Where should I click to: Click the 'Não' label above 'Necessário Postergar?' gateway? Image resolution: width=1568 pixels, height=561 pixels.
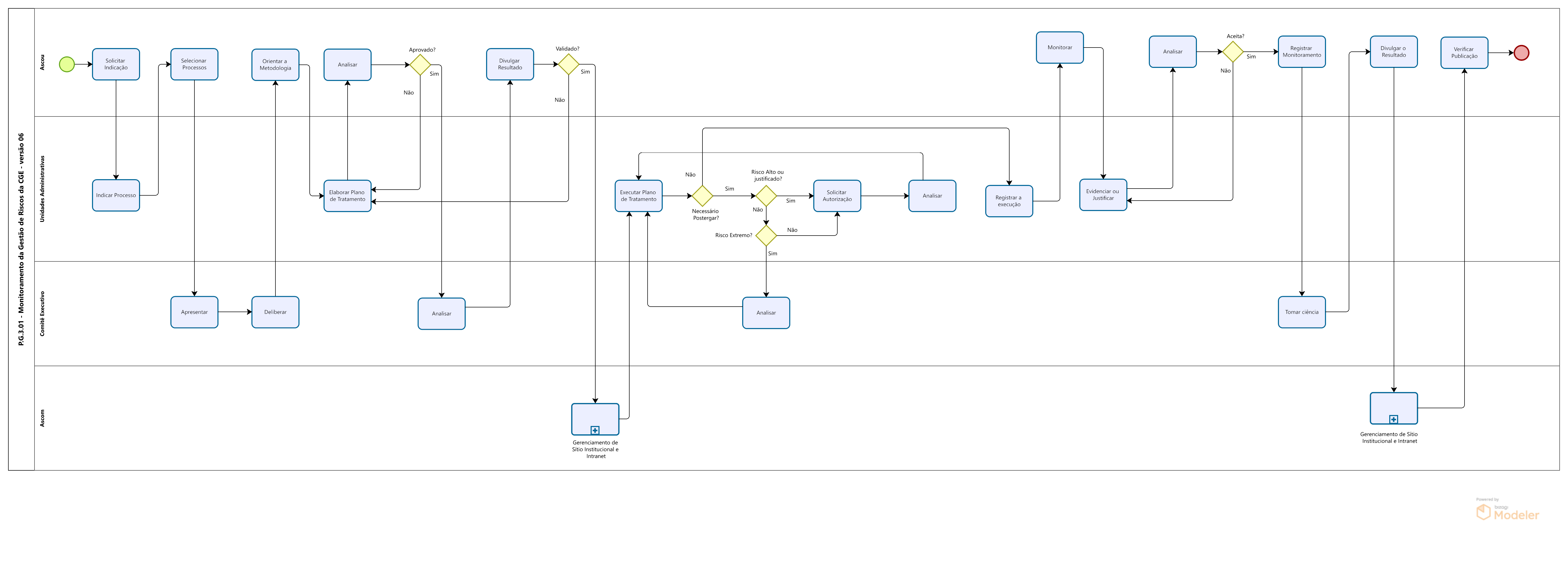click(x=690, y=175)
